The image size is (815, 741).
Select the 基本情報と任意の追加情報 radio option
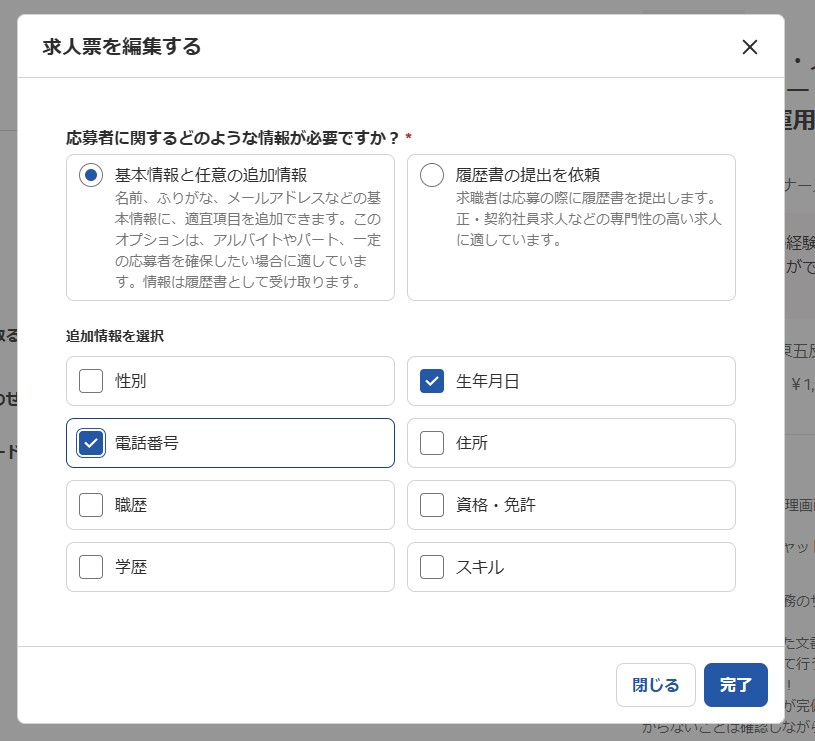tap(91, 175)
